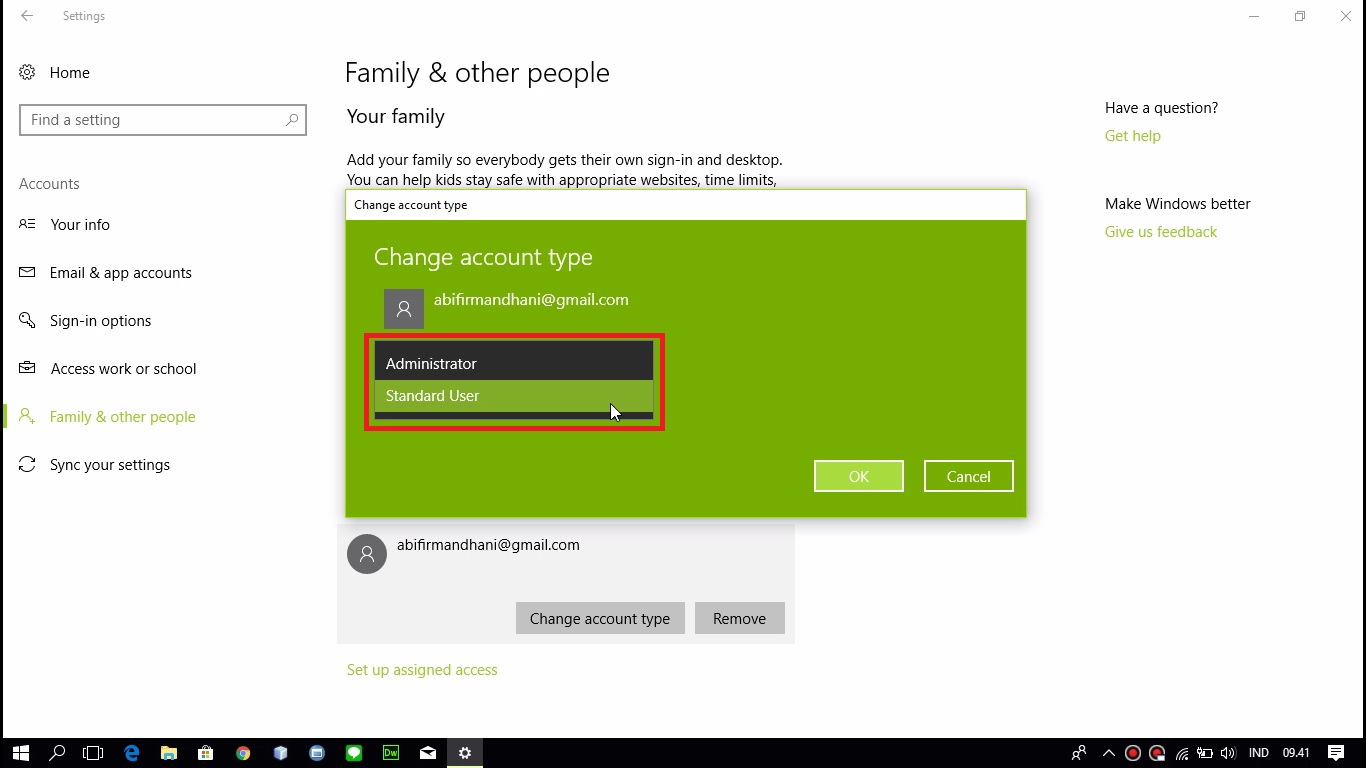Show hidden system tray icons
1366x768 pixels.
[1108, 753]
